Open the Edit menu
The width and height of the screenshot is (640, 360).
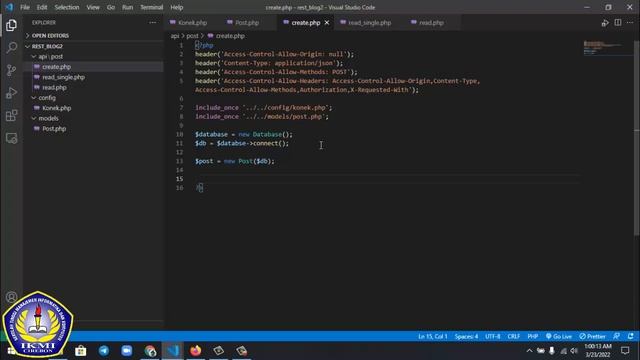click(42, 7)
